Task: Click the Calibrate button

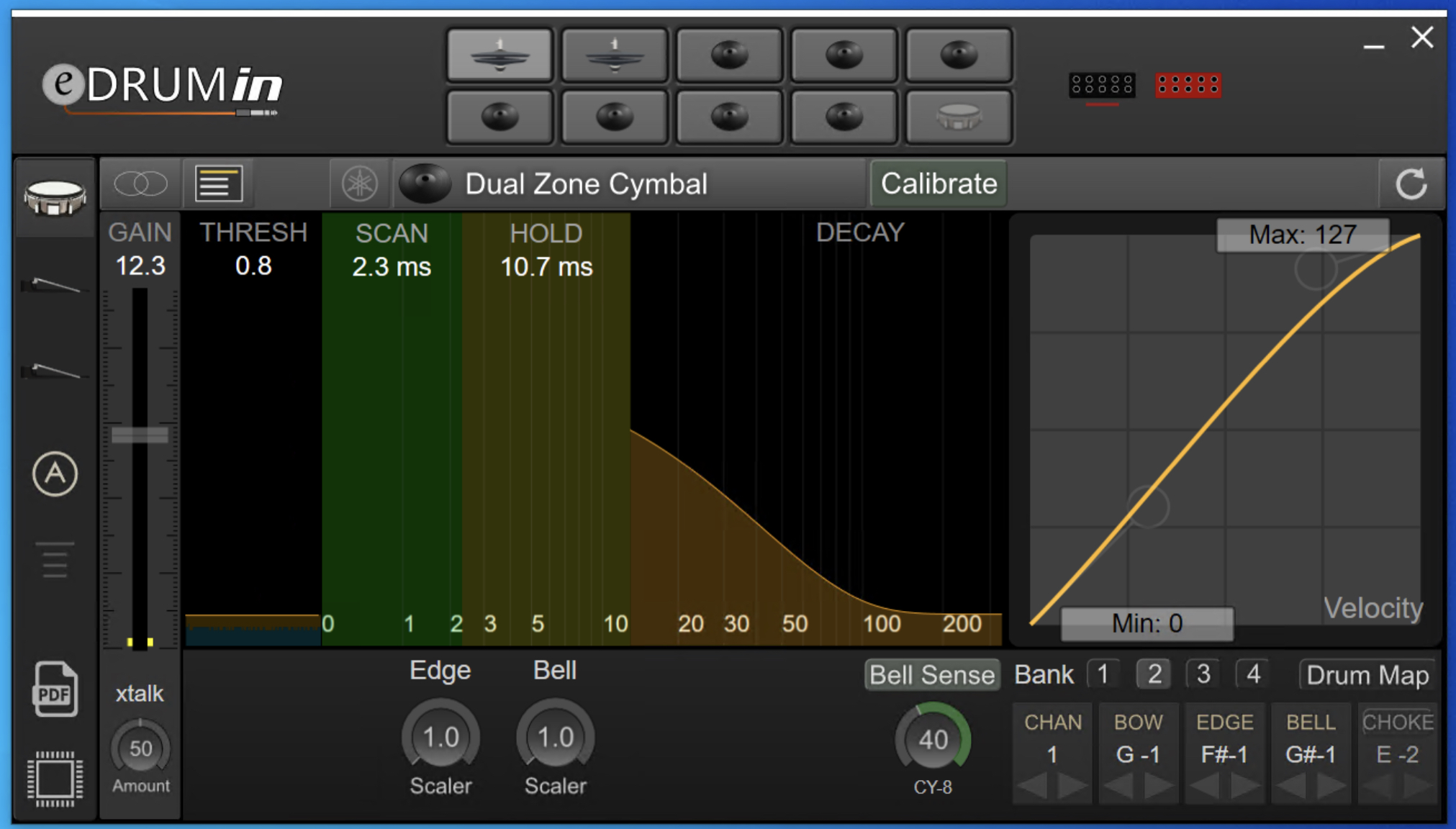Action: point(939,184)
